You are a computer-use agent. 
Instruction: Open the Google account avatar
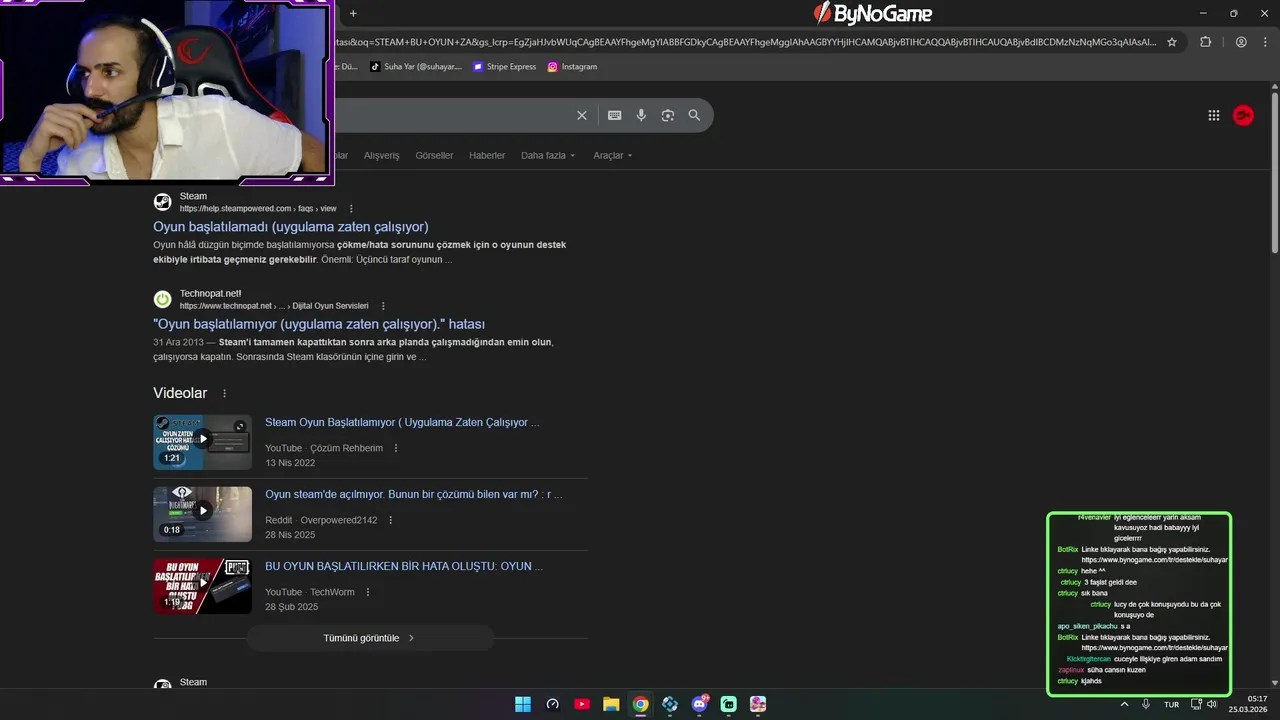click(x=1243, y=115)
